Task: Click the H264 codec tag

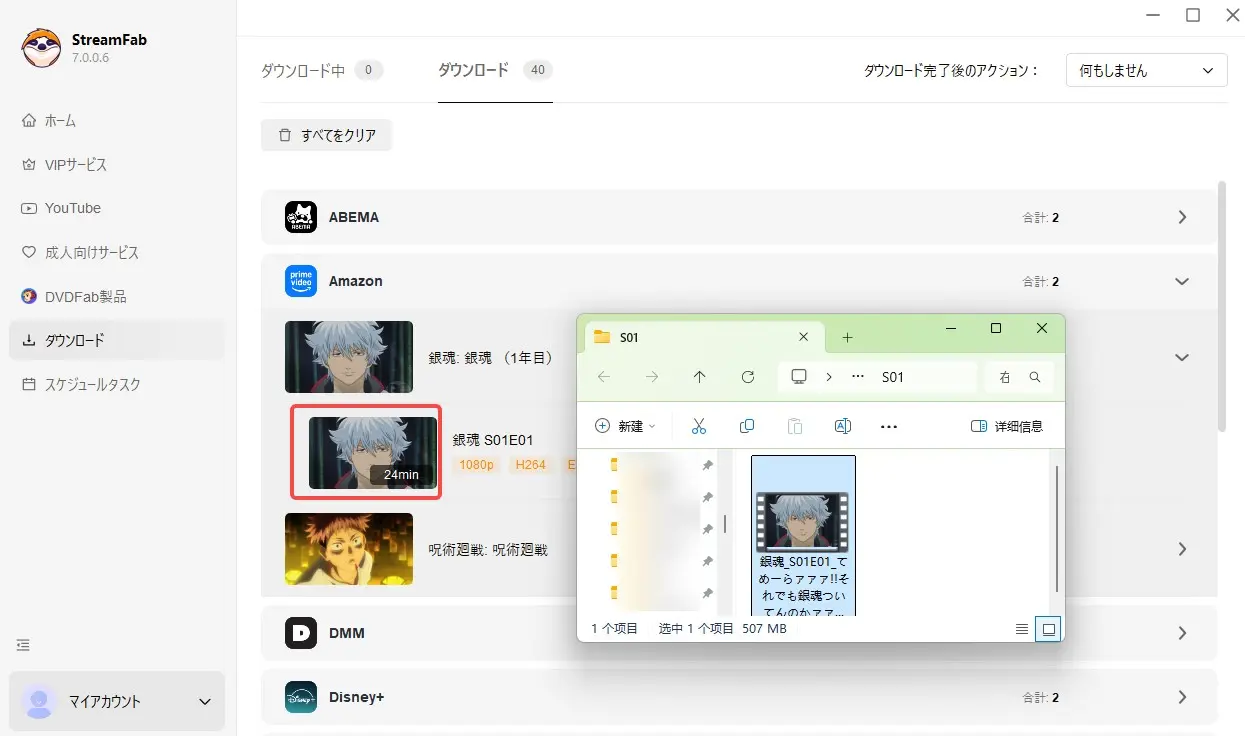Action: tap(530, 465)
